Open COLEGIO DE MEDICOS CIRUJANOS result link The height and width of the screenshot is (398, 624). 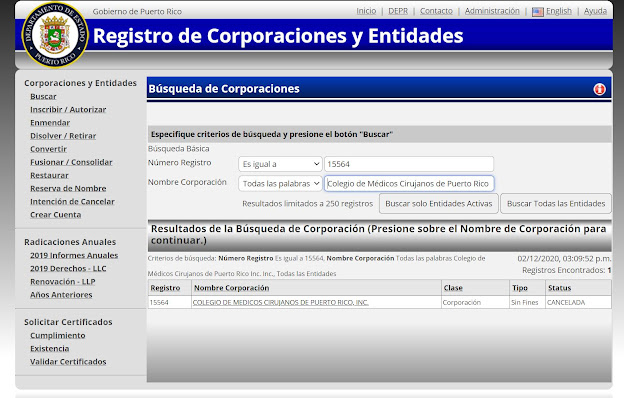tap(281, 302)
